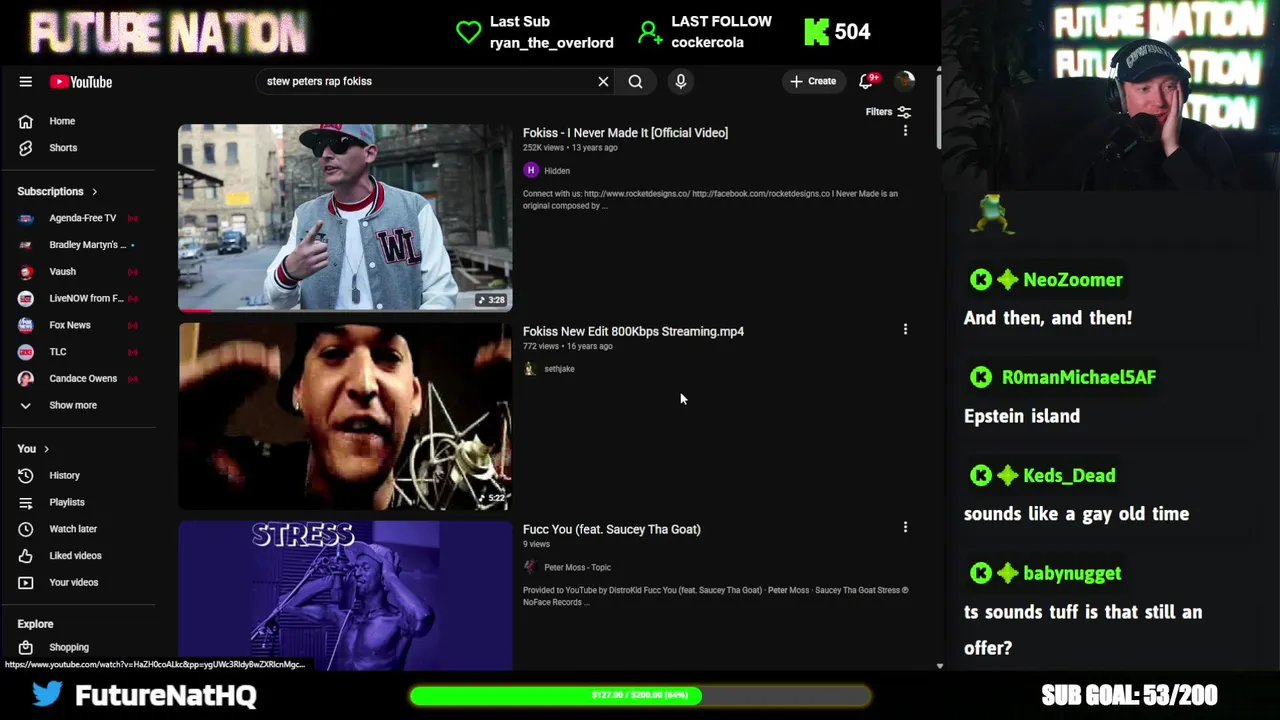The width and height of the screenshot is (1280, 720).
Task: Start voice search with microphone icon
Action: (681, 81)
